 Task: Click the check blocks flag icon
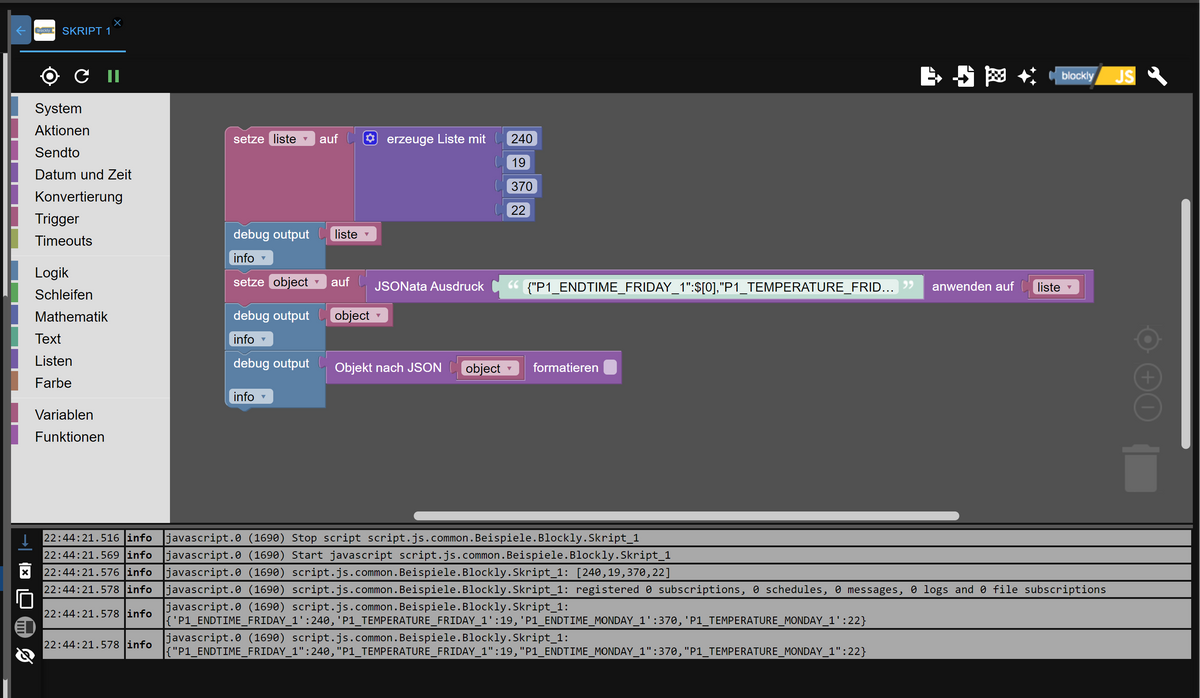[x=995, y=76]
